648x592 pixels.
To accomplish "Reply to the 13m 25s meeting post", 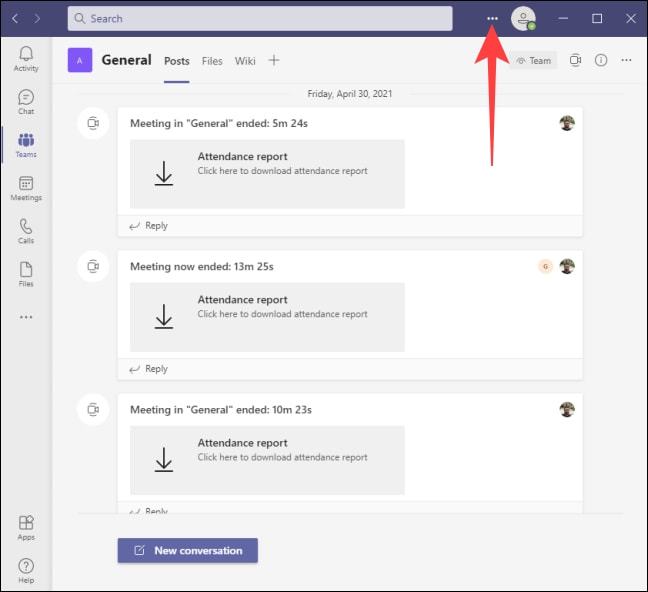I will click(x=148, y=369).
